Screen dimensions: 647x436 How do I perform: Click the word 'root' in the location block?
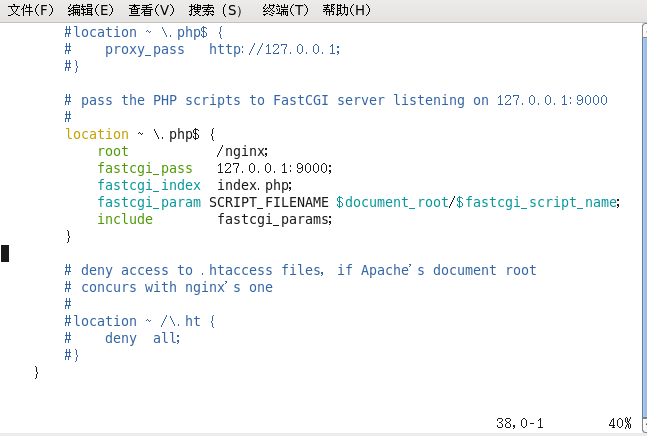pyautogui.click(x=113, y=151)
